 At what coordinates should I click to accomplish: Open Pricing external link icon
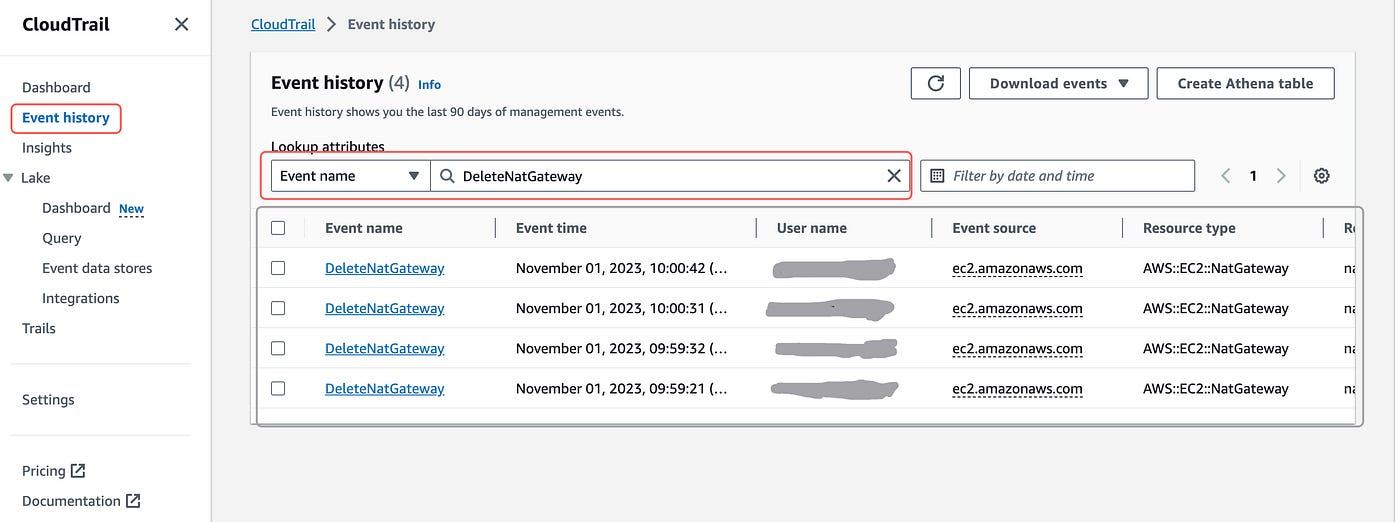[78, 470]
